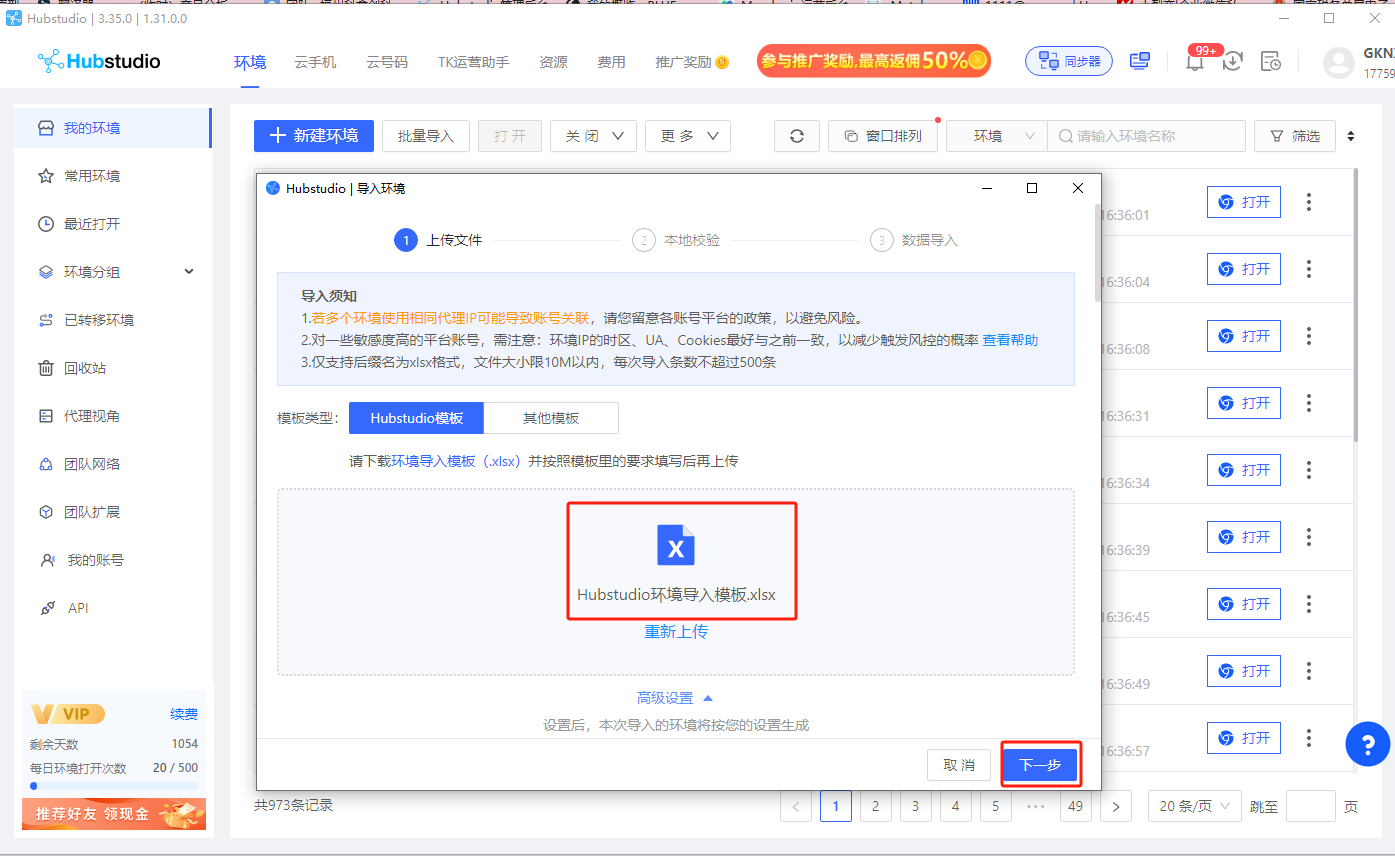The image size is (1395, 856).
Task: Go to page 2 in pagination
Action: coord(875,806)
